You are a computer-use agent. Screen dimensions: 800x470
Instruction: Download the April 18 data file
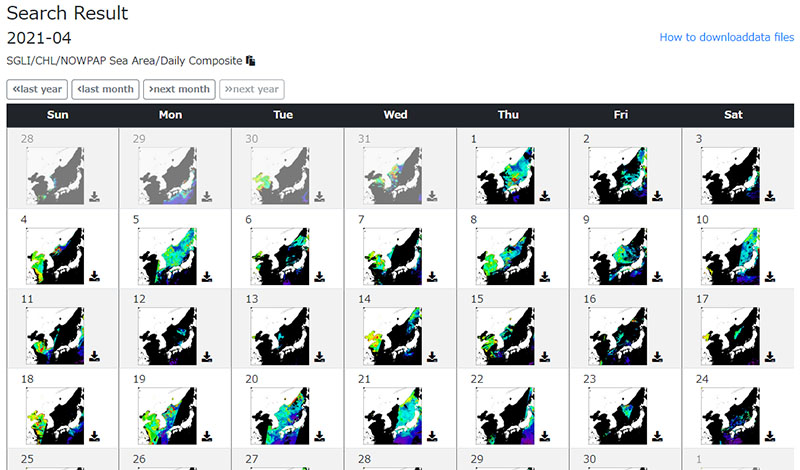(94, 436)
